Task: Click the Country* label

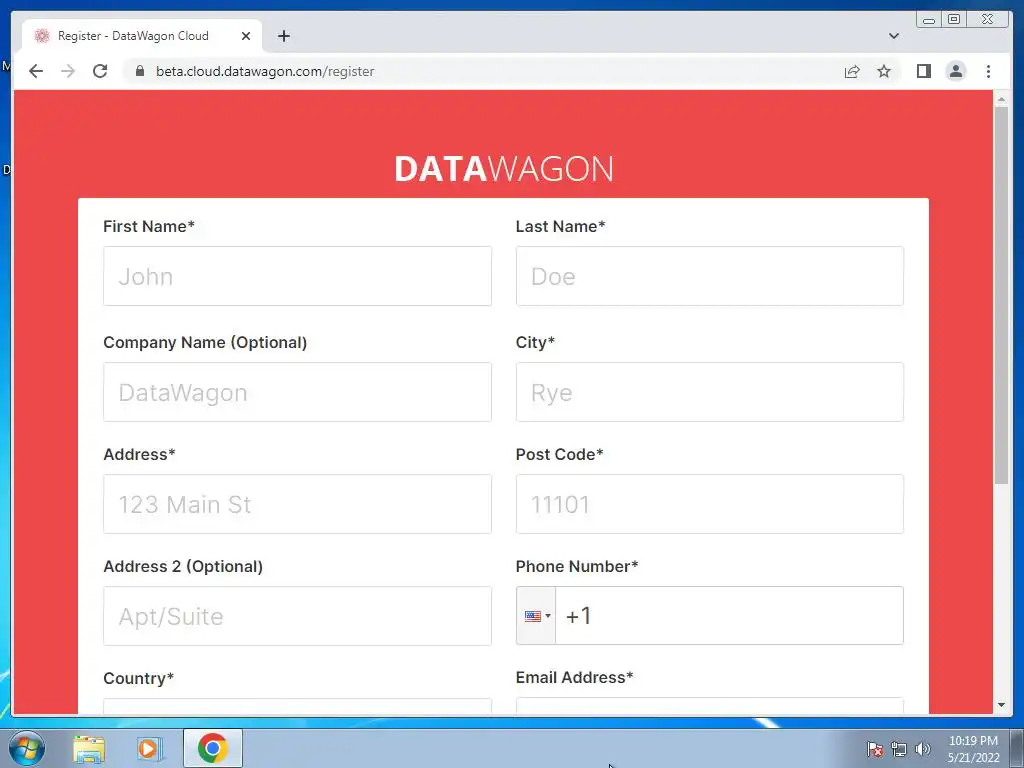Action: (138, 679)
